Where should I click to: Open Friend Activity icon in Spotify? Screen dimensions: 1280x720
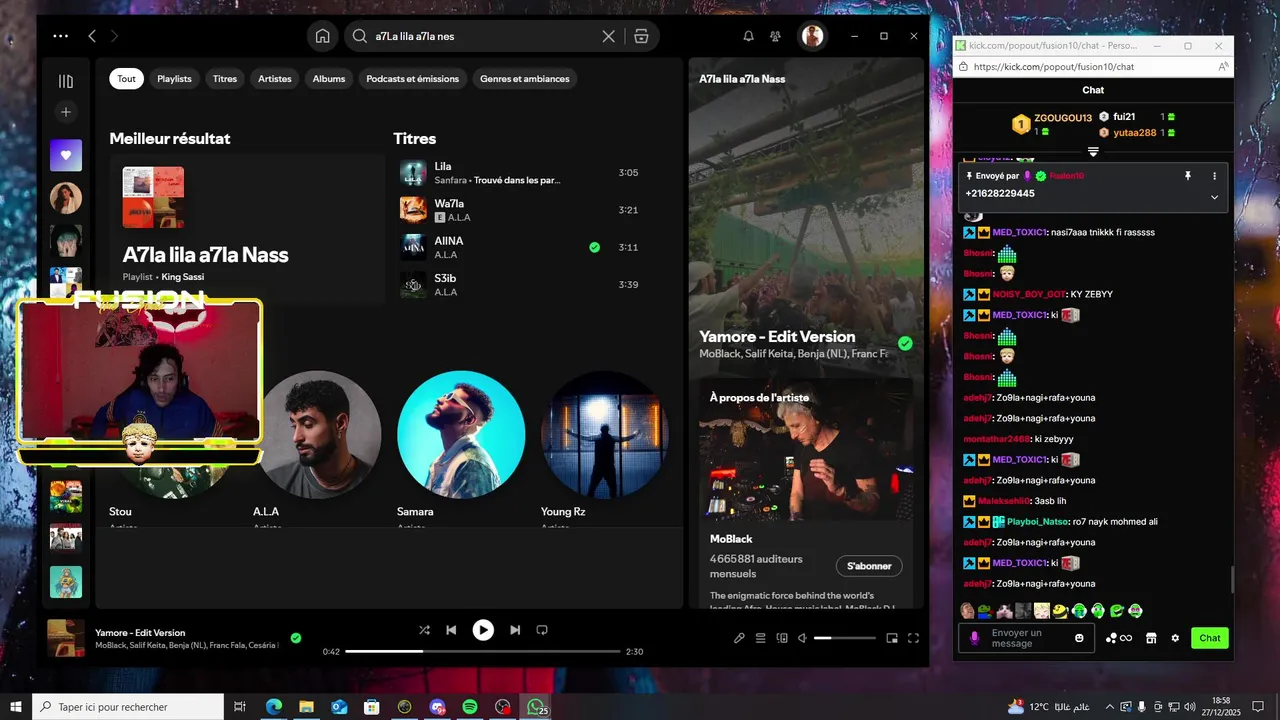[775, 36]
